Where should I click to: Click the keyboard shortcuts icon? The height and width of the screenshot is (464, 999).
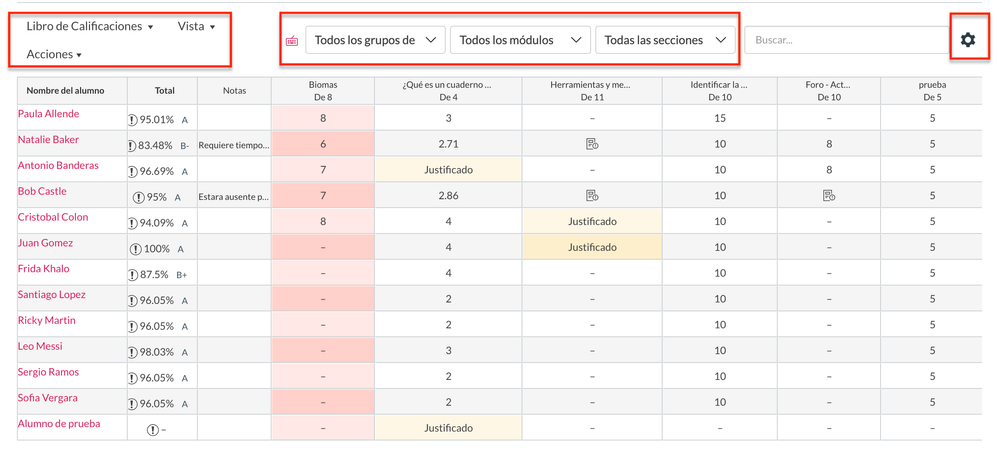(292, 41)
